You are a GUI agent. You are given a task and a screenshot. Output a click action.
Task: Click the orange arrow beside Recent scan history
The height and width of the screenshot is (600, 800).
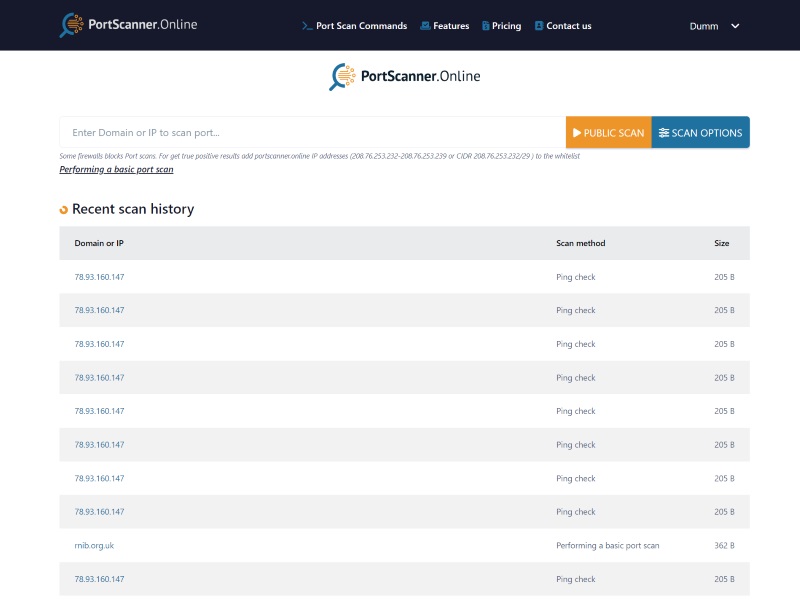point(64,210)
